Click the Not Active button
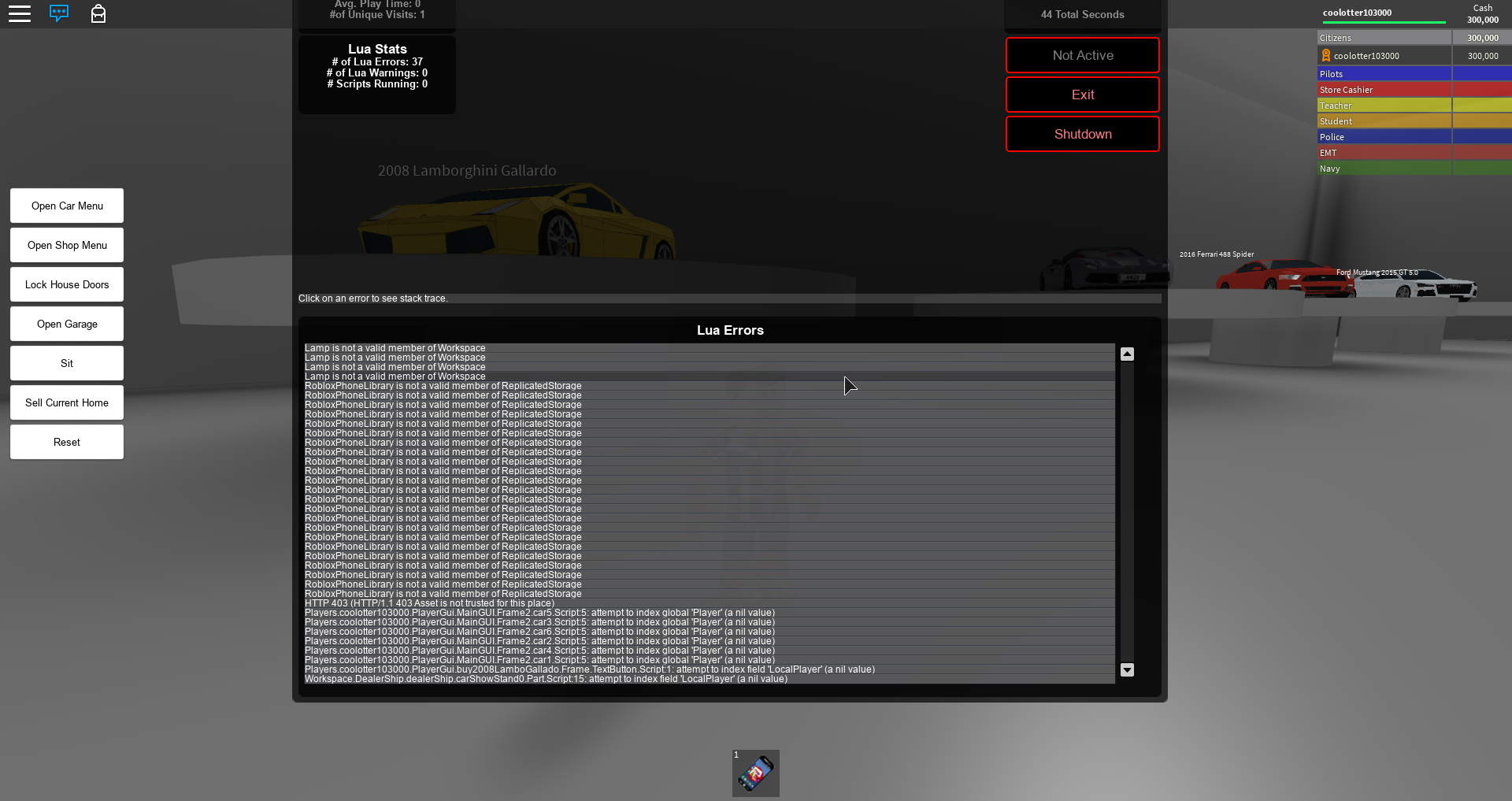 coord(1083,55)
